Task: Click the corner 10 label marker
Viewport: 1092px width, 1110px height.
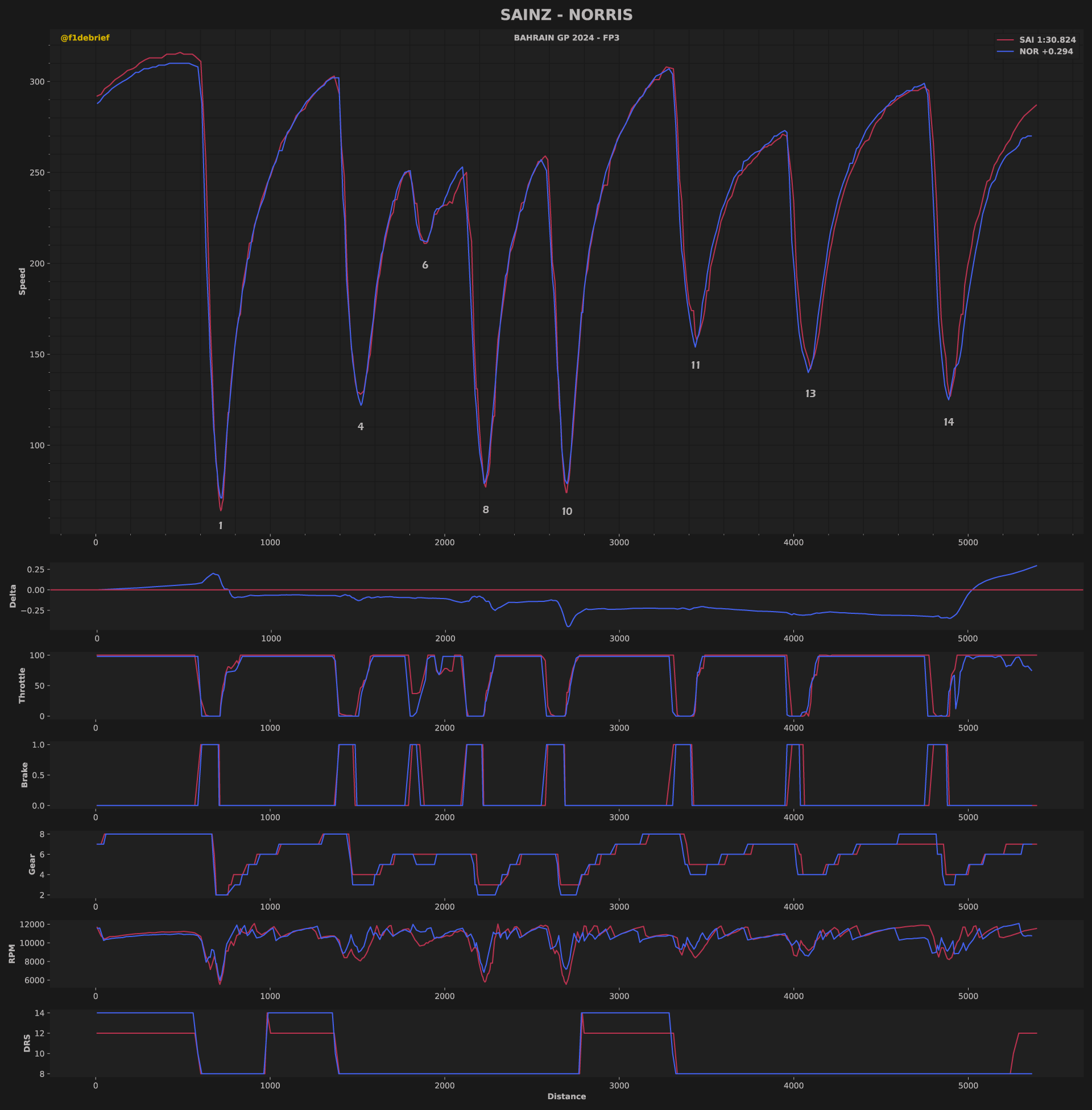Action: 566,511
